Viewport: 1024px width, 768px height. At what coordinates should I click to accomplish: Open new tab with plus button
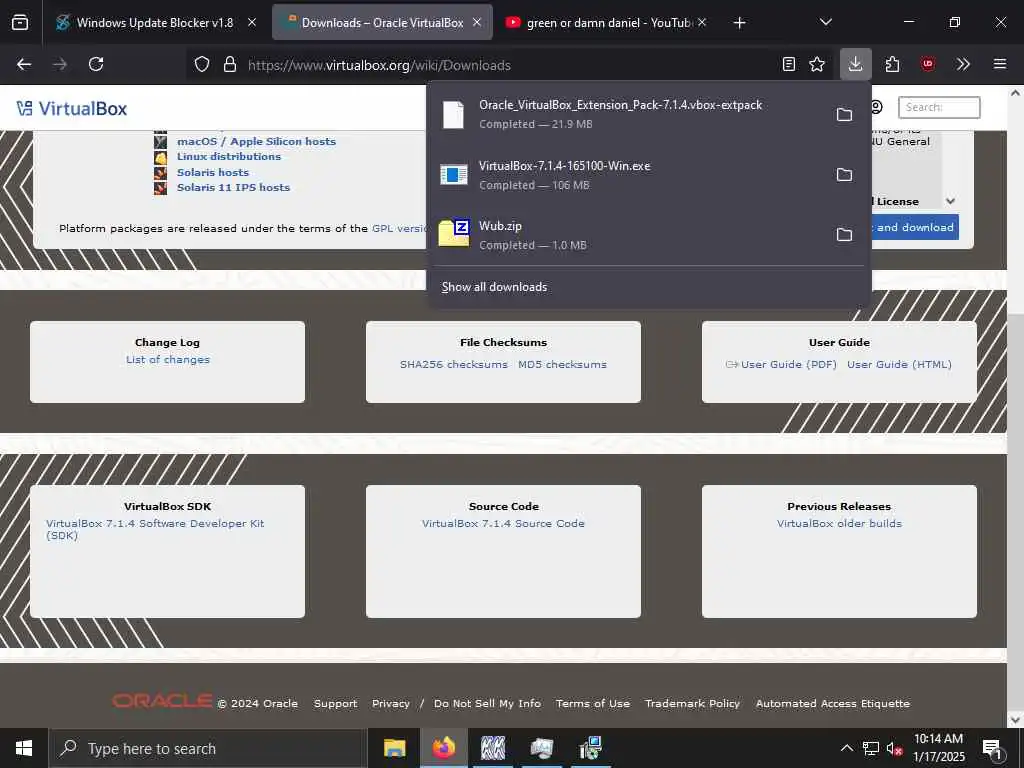(739, 23)
